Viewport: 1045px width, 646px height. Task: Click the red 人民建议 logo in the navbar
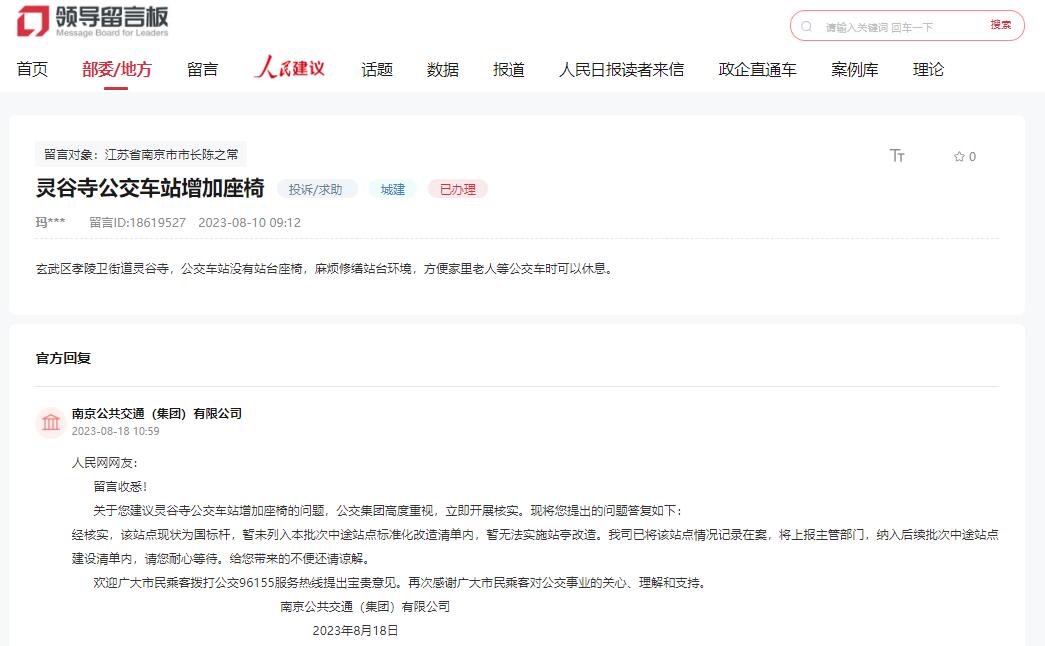coord(288,68)
